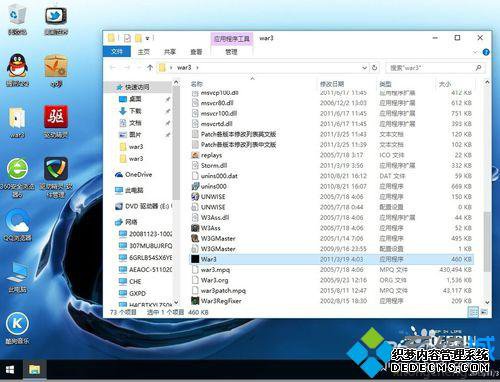This screenshot has width=500, height=382.
Task: Click the Application Tools contextual tab
Action: tap(232, 39)
